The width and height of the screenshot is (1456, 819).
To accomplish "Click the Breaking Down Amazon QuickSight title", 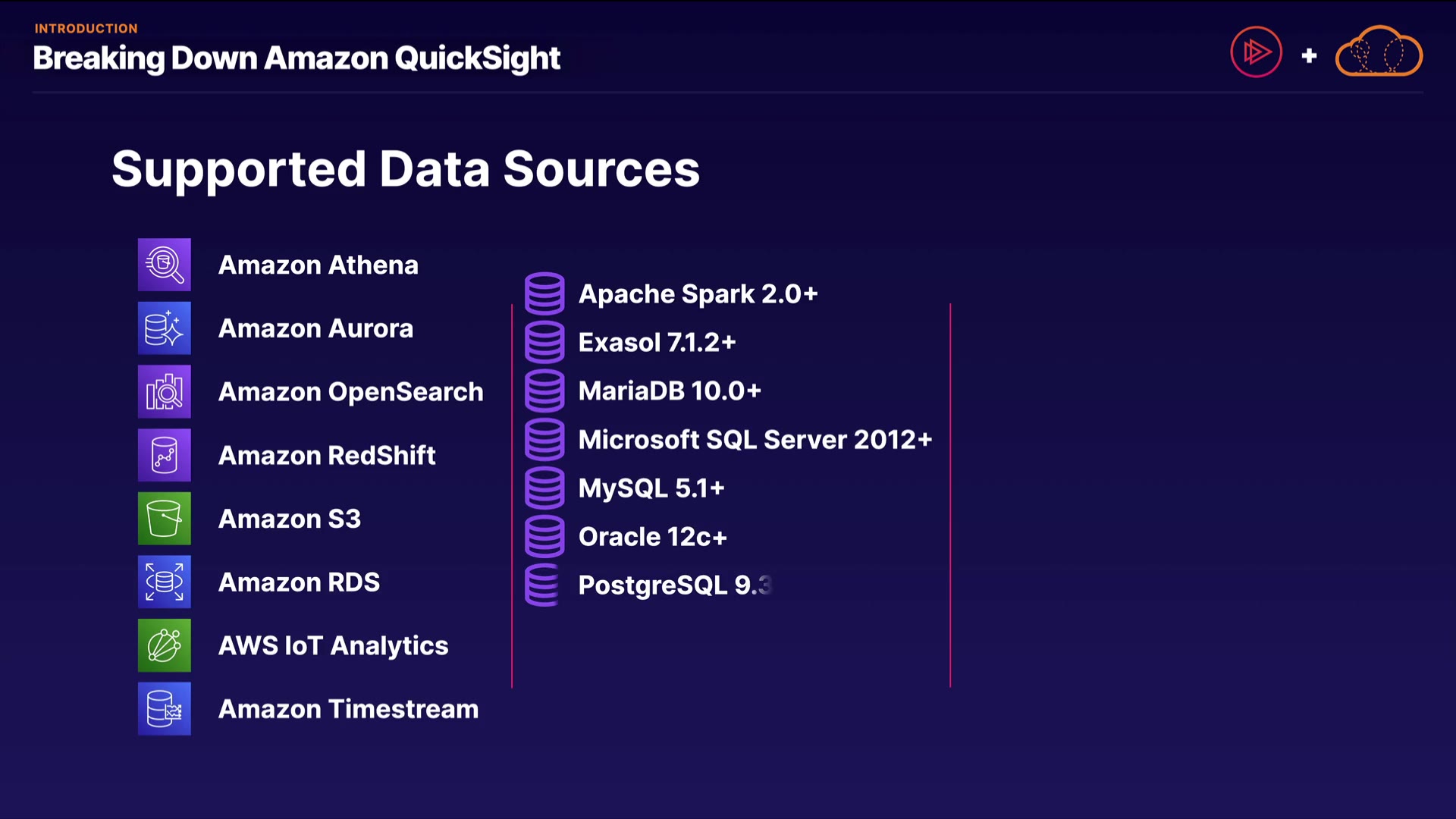I will (297, 58).
